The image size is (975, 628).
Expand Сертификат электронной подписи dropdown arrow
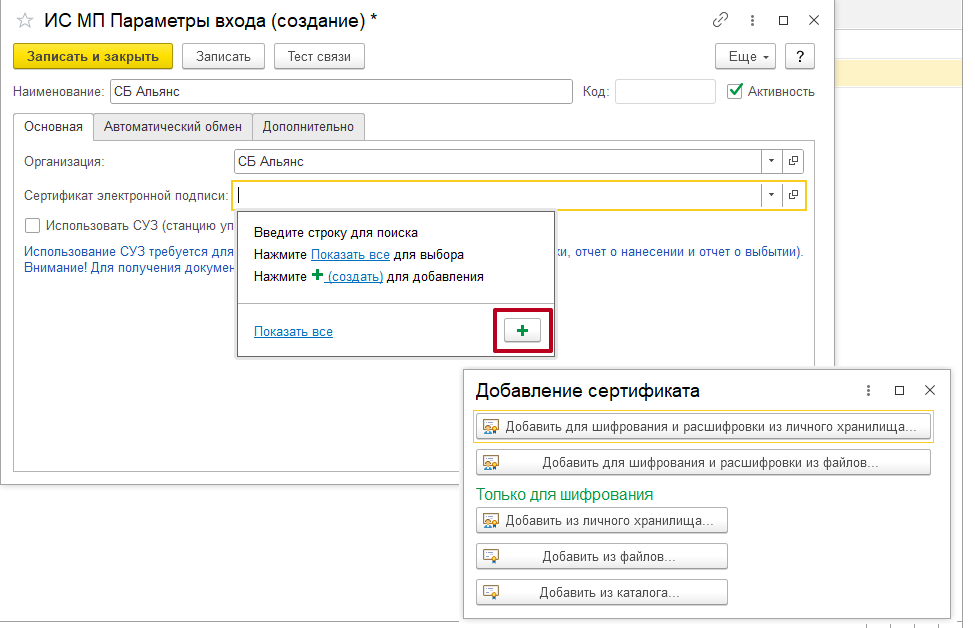pos(771,196)
